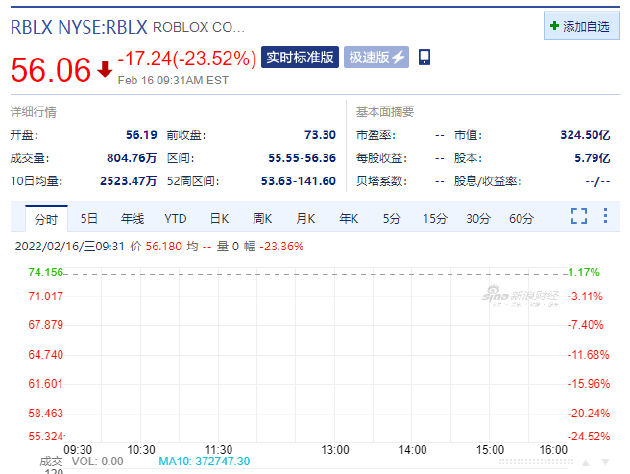Click the 区间 value 55.55-56.36

point(302,158)
